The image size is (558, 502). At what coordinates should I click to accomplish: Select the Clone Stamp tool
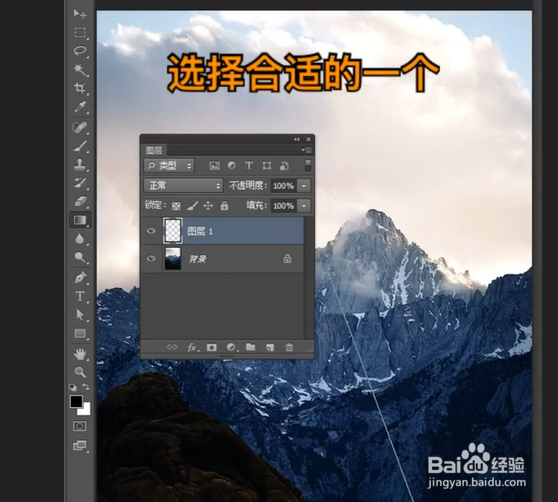coord(80,165)
